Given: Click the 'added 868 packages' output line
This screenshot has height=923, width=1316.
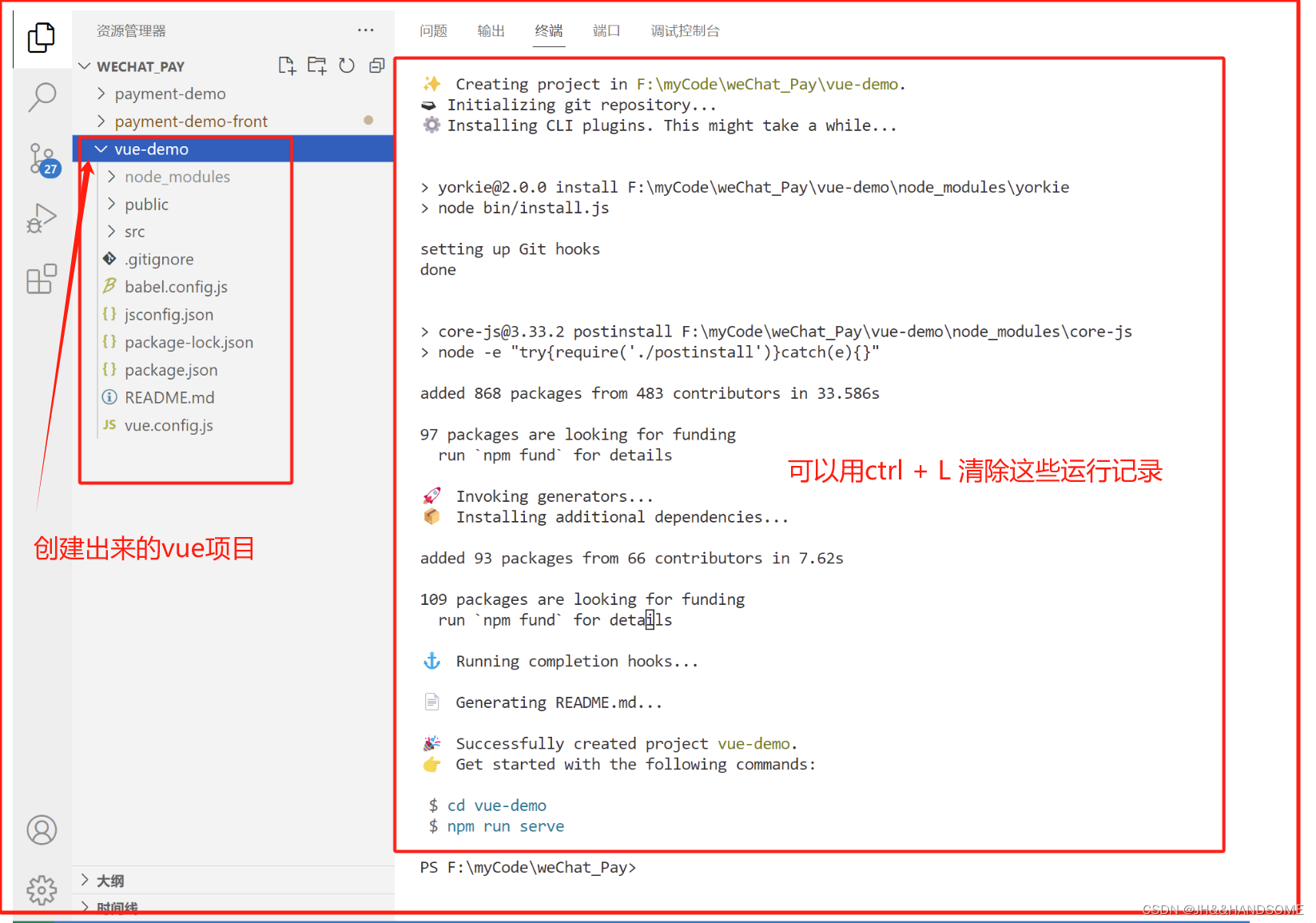Looking at the screenshot, I should click(650, 393).
